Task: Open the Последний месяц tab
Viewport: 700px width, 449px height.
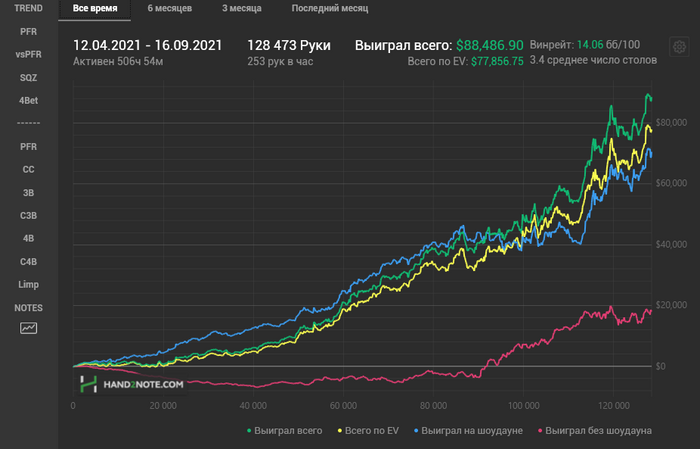Action: point(330,8)
